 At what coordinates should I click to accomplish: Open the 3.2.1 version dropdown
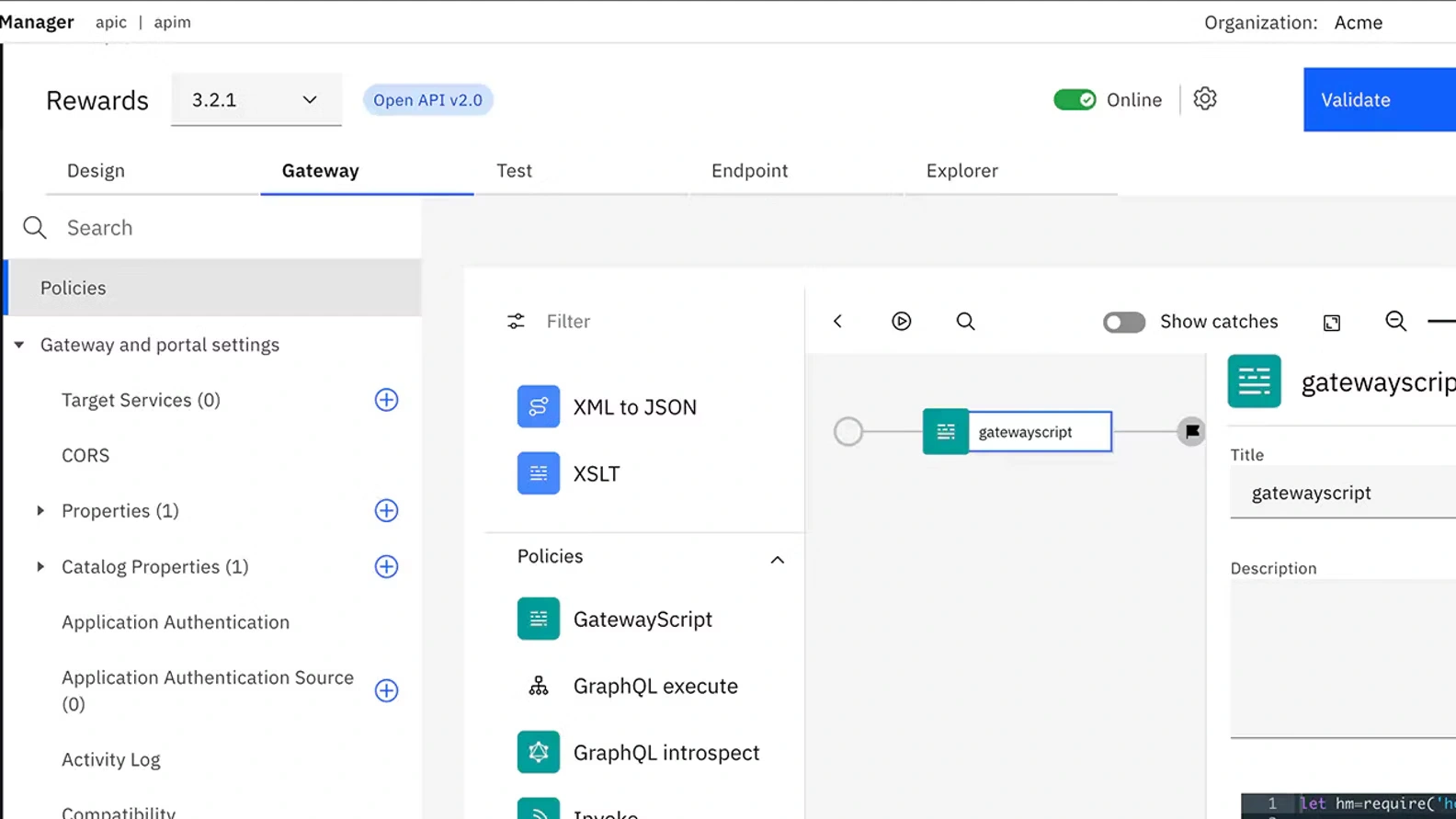(256, 99)
